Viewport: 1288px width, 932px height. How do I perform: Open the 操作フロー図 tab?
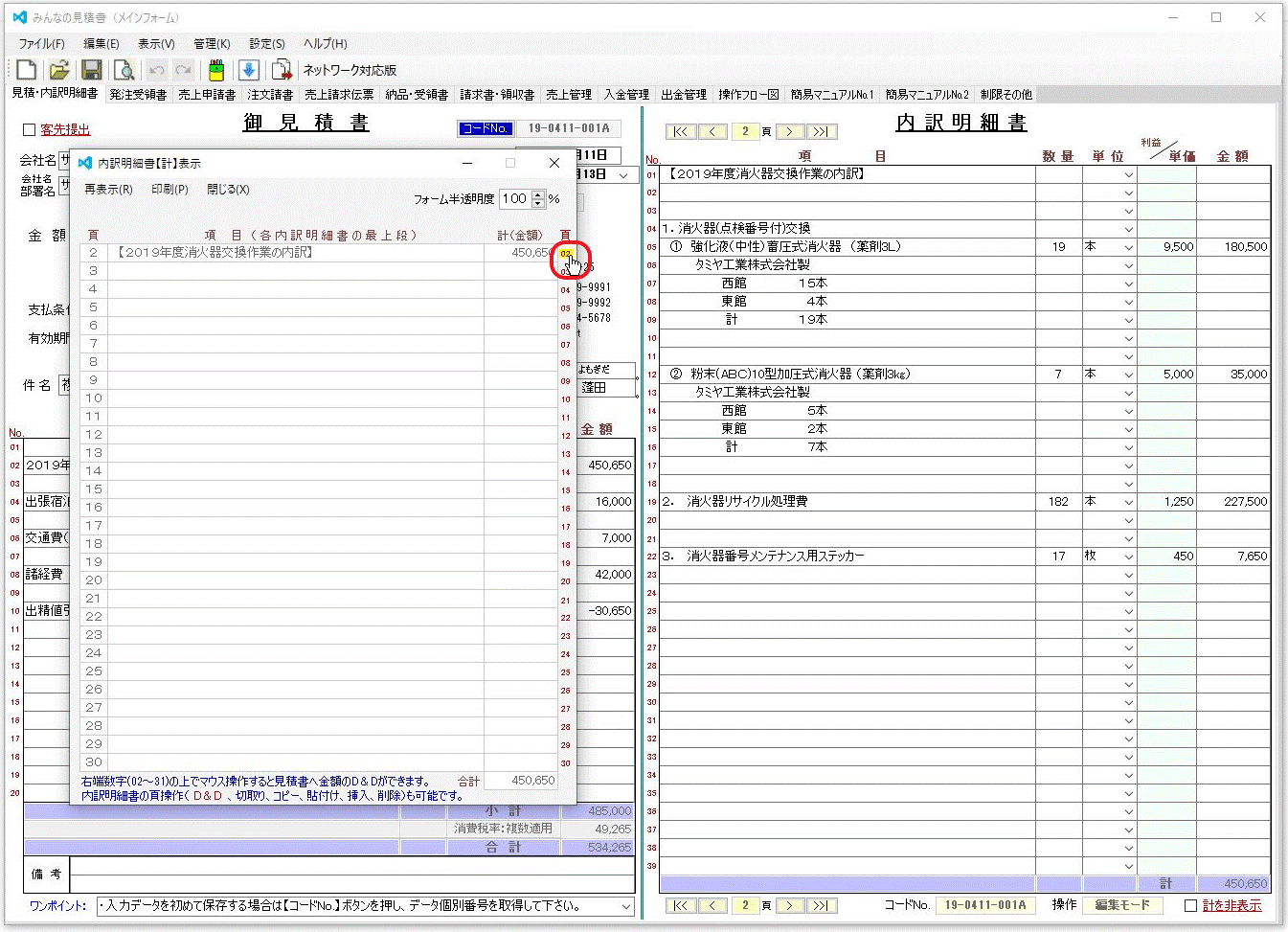coord(749,95)
